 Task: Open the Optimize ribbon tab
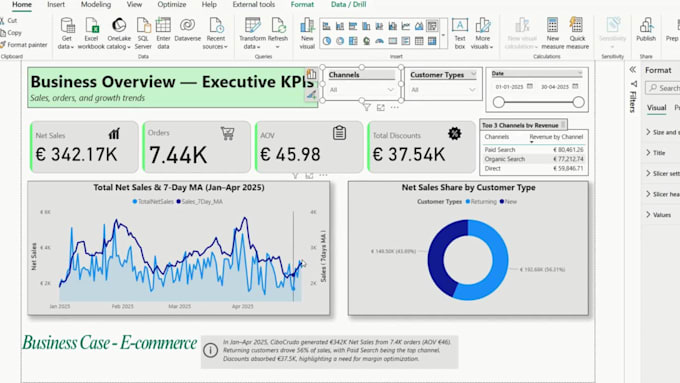click(172, 4)
